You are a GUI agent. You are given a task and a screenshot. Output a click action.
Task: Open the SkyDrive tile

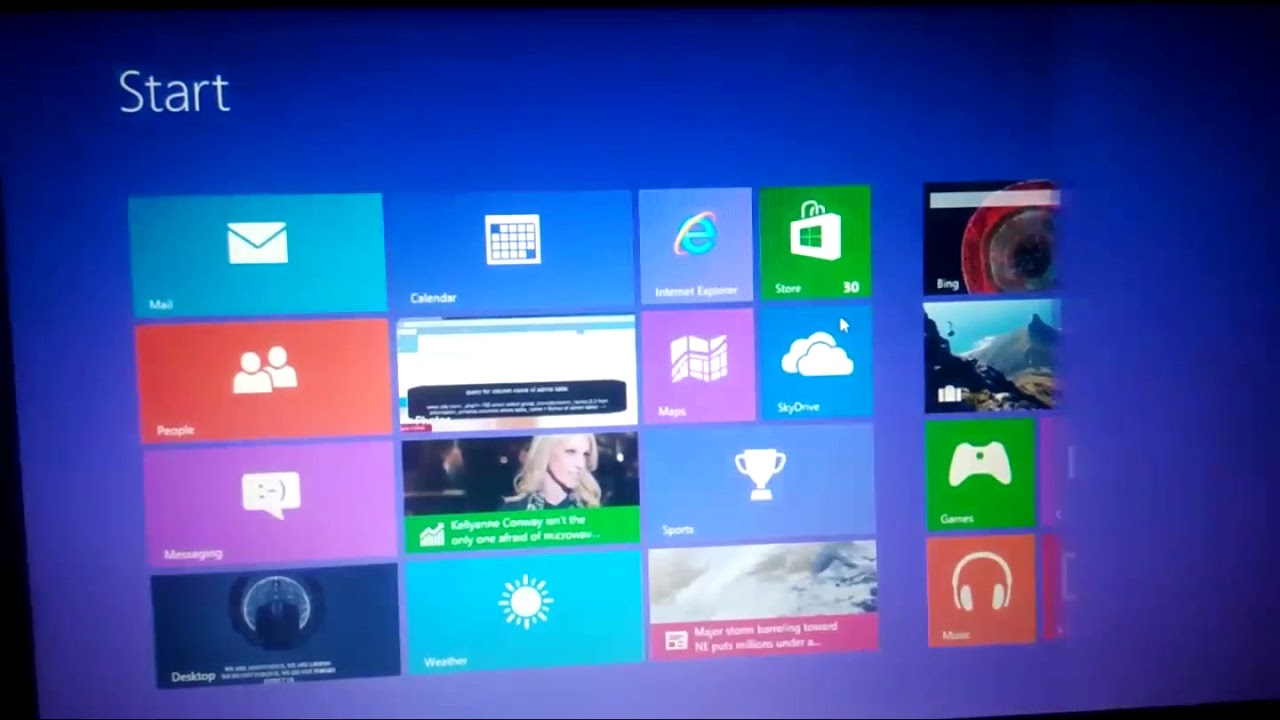coord(816,361)
